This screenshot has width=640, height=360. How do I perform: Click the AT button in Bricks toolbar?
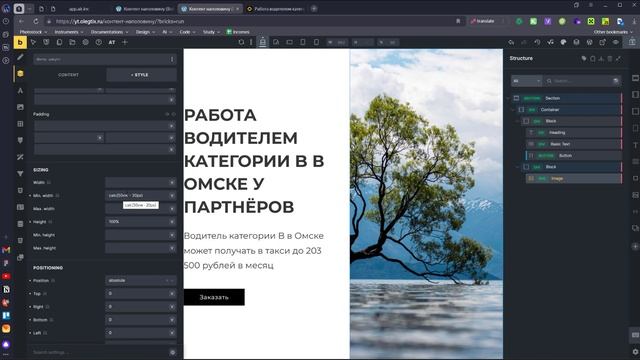click(111, 42)
